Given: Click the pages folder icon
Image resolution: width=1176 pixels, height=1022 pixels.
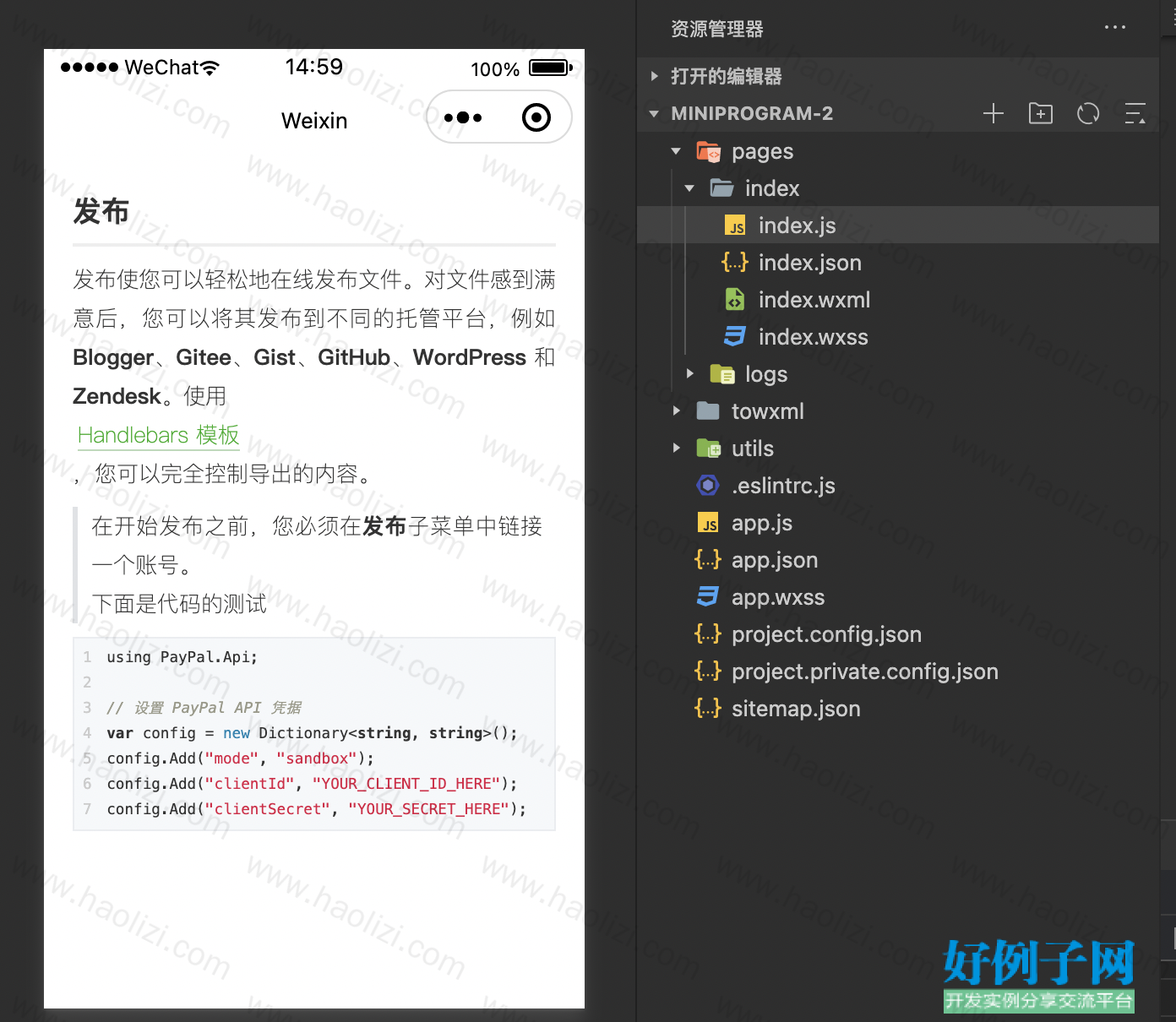Looking at the screenshot, I should [708, 151].
